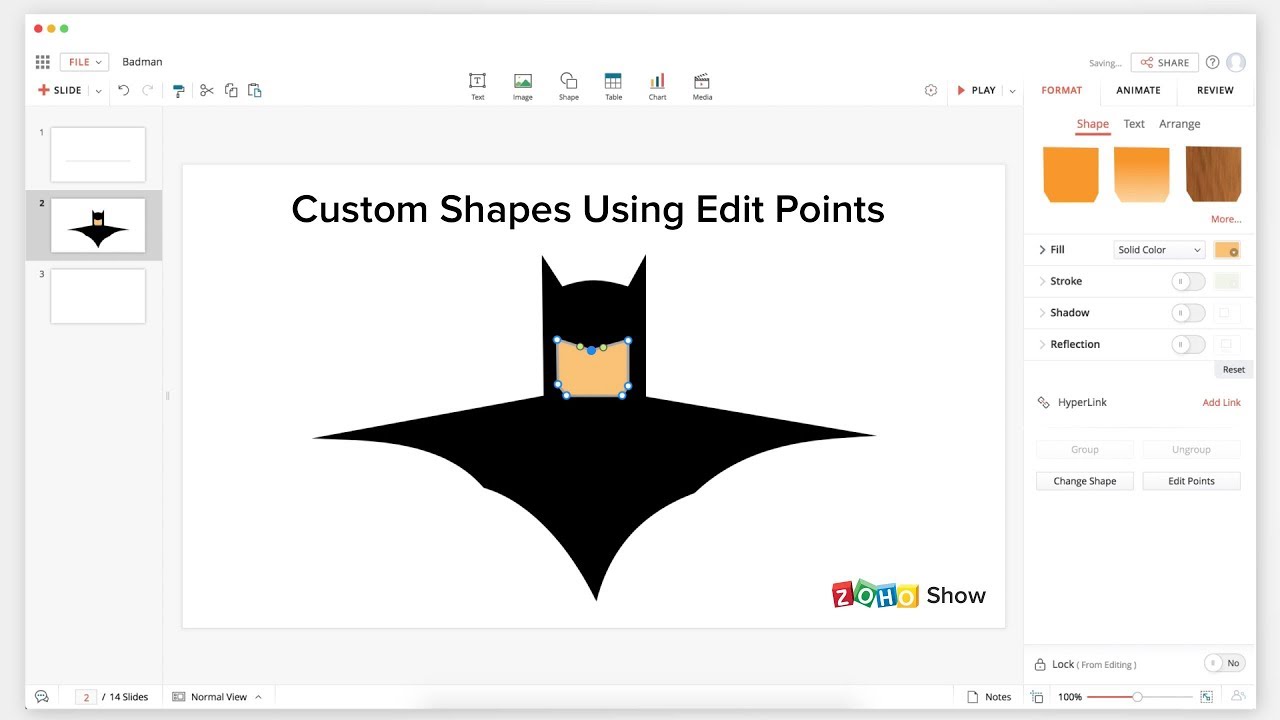Switch to the FORMAT tab
Screen dimensions: 1280x720
1062,90
